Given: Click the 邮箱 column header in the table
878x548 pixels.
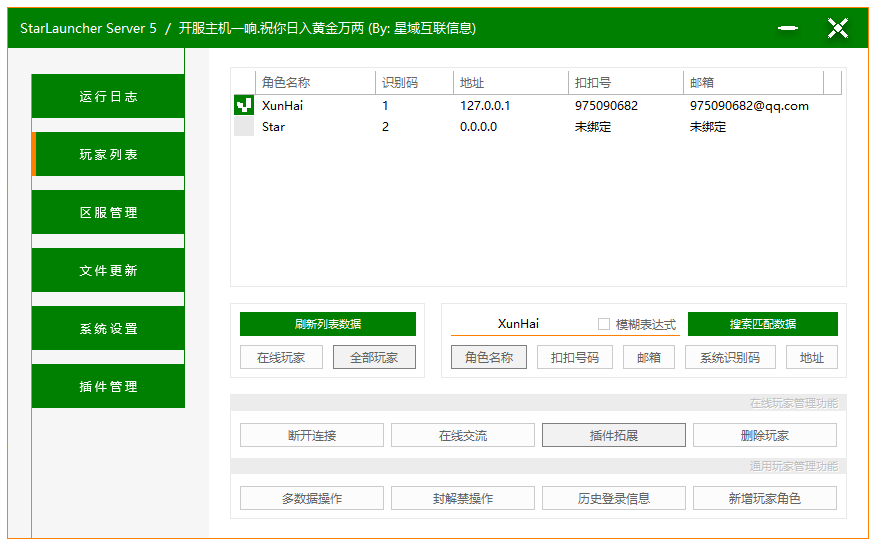Looking at the screenshot, I should pos(754,82).
